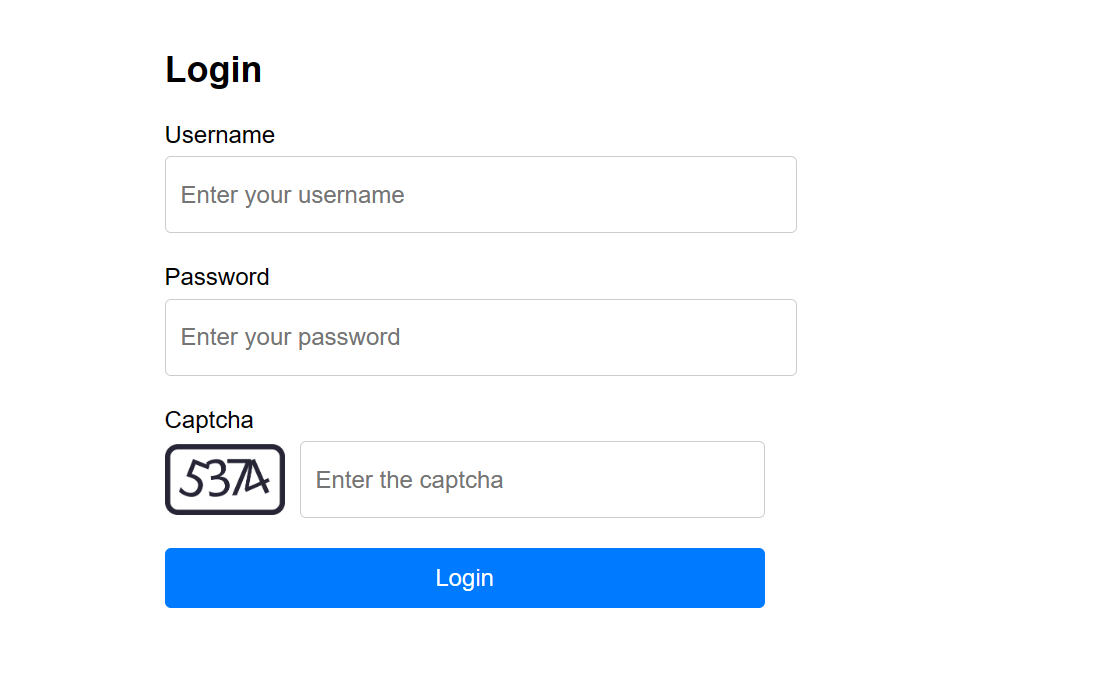Click the handwritten digits captcha box
Viewport: 1119px width, 689px height.
(225, 480)
